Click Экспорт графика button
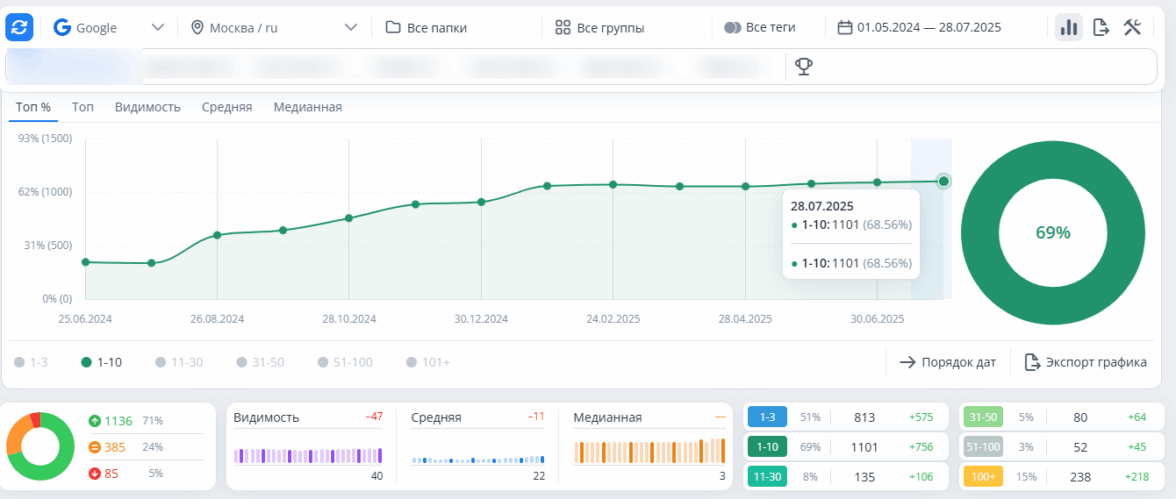The height and width of the screenshot is (499, 1176). click(1085, 362)
